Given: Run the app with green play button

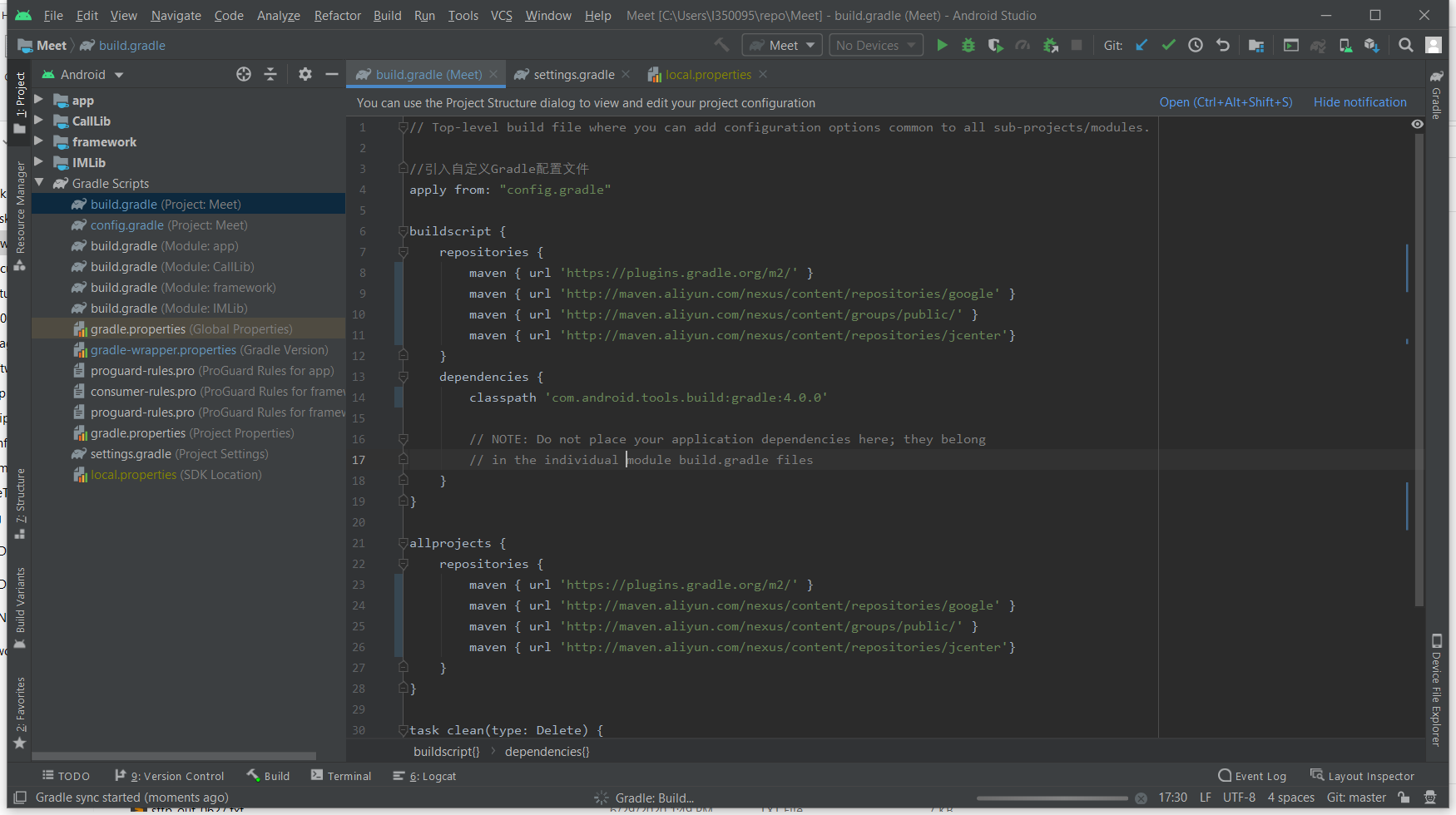Looking at the screenshot, I should (x=942, y=45).
